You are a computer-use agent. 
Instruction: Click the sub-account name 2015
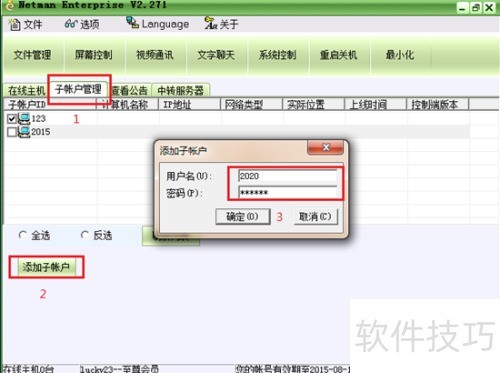click(x=41, y=132)
